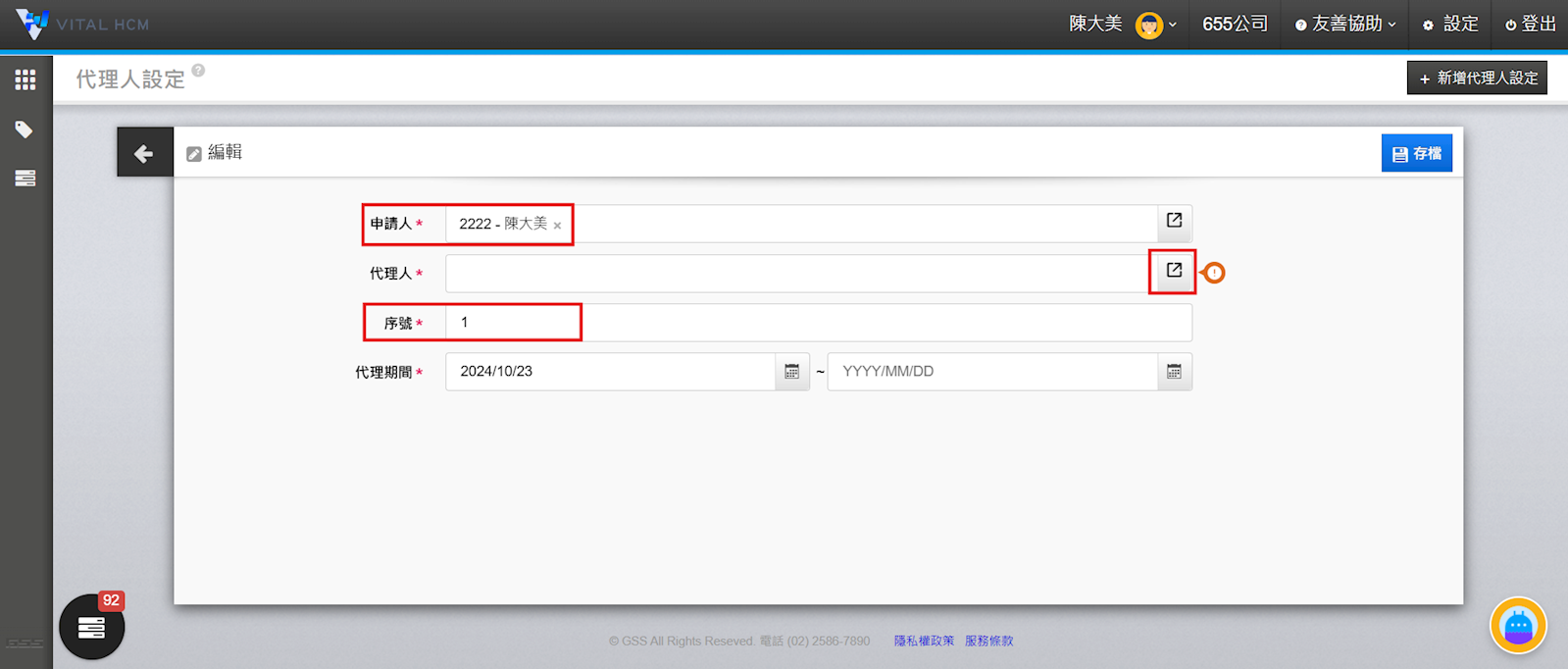
Task: Click the back arrow beside 編輯
Action: tap(144, 153)
